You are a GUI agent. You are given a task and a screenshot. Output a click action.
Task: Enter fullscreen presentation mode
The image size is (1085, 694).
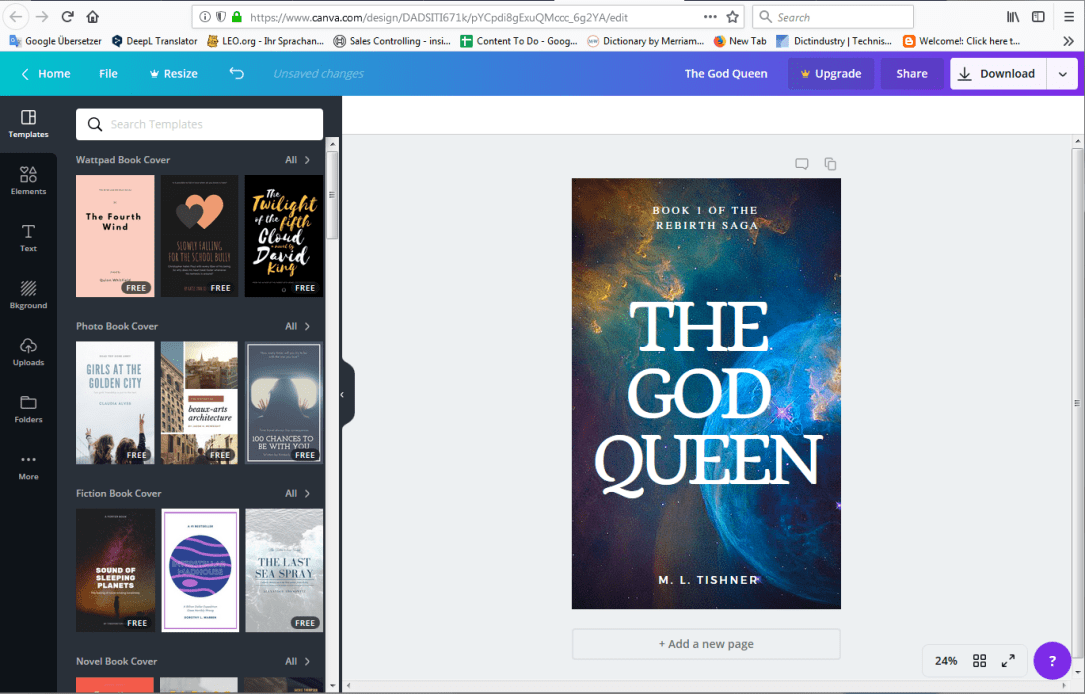point(1008,660)
